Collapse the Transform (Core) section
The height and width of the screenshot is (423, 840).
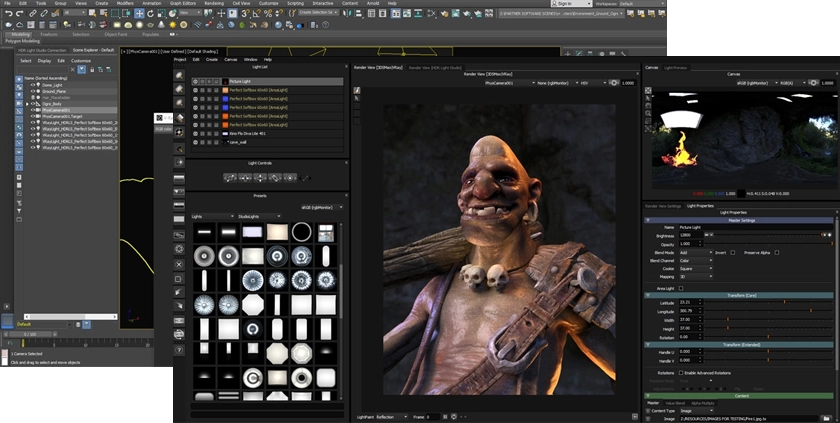tap(648, 296)
